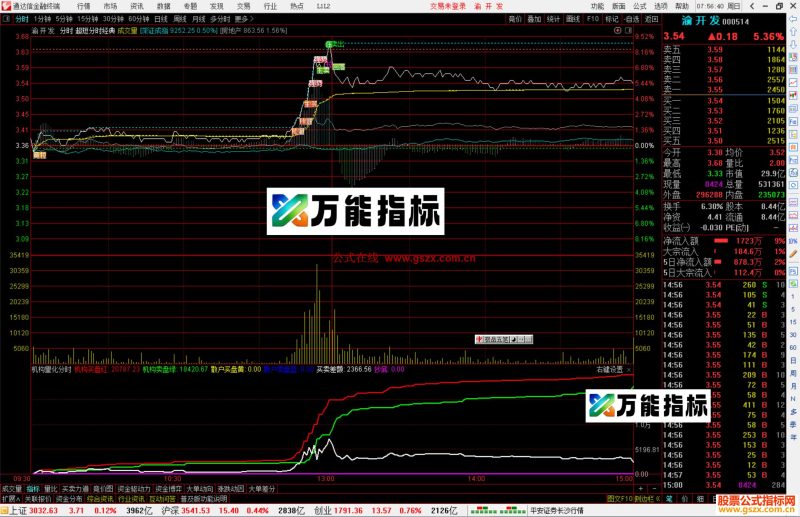
Task: Click the 竞价 button above the chart
Action: [x=515, y=19]
